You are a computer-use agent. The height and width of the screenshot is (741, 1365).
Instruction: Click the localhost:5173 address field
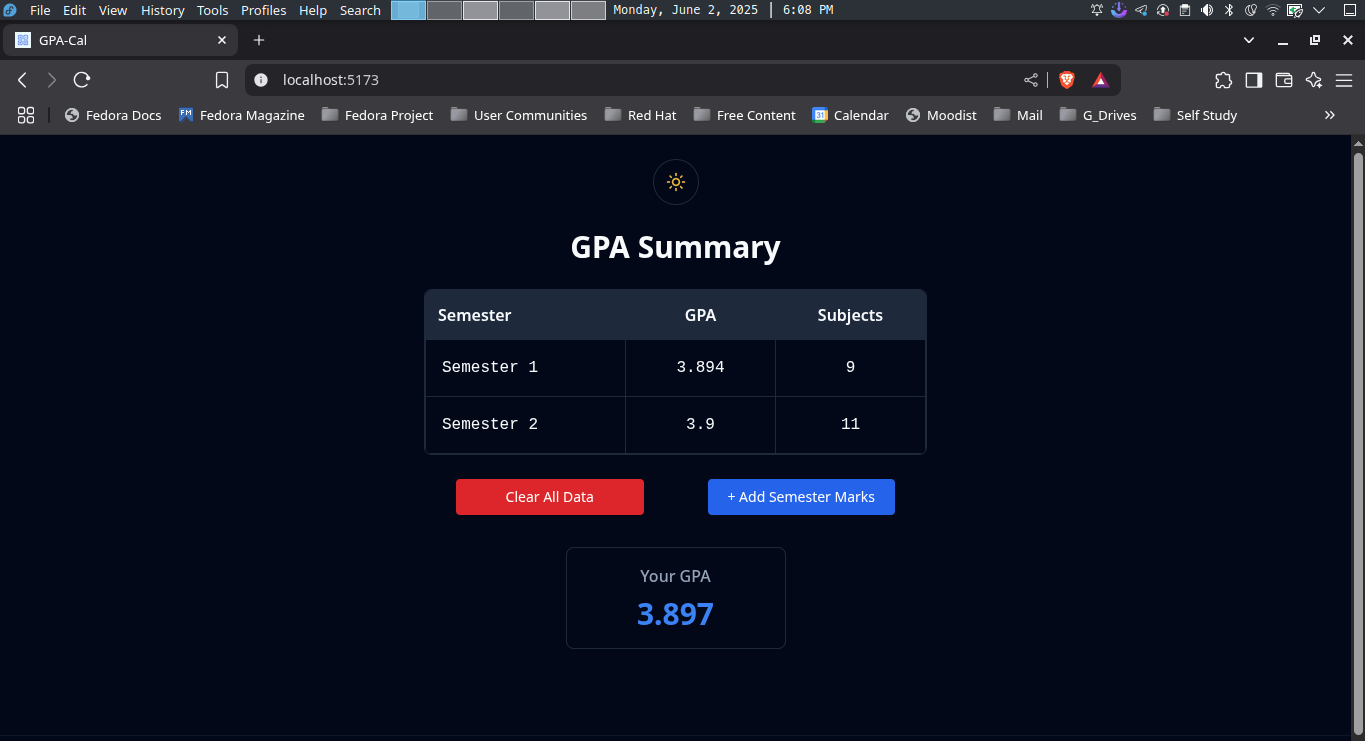click(640, 80)
